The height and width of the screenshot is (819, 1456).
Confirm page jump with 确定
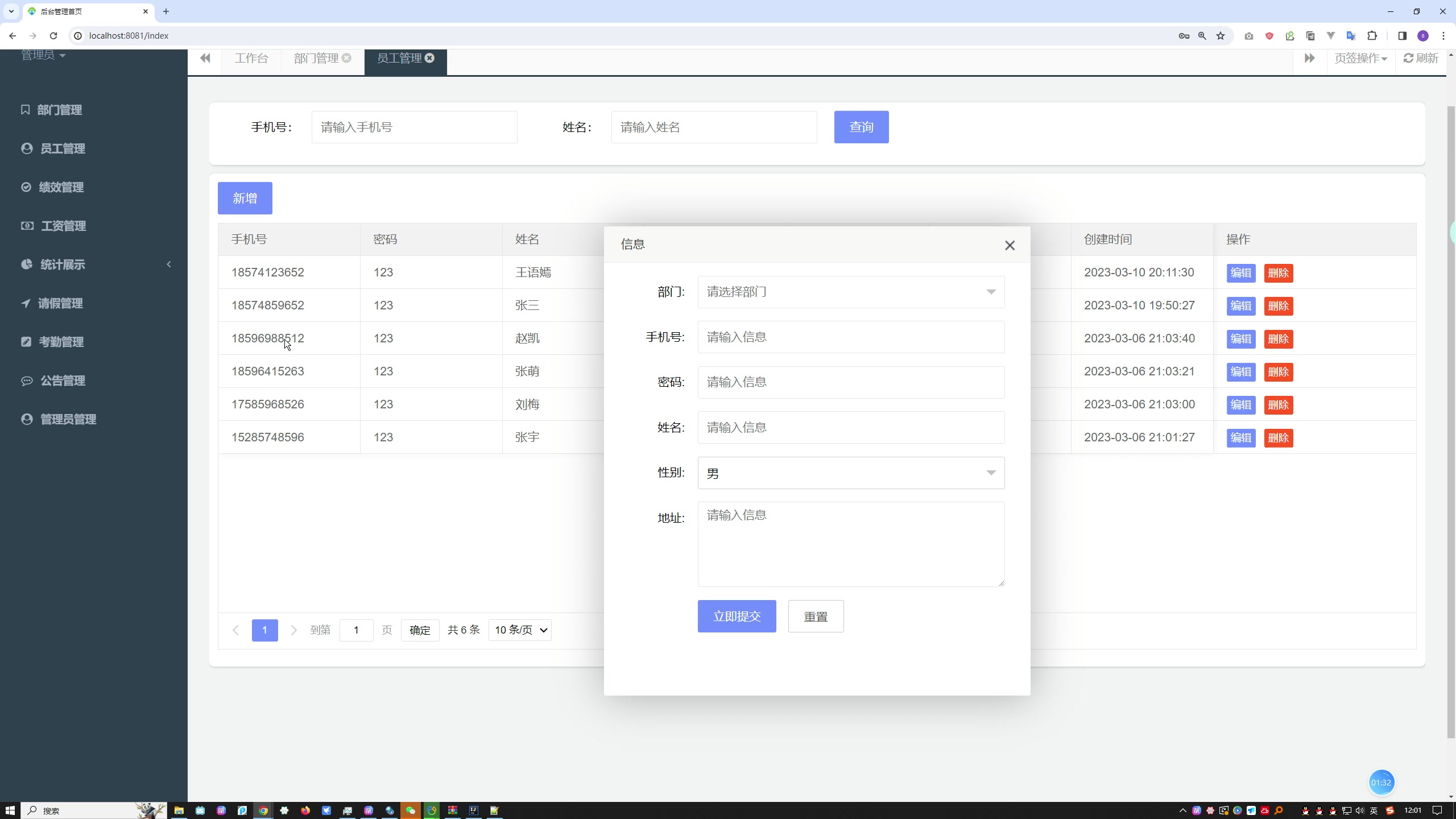[420, 630]
